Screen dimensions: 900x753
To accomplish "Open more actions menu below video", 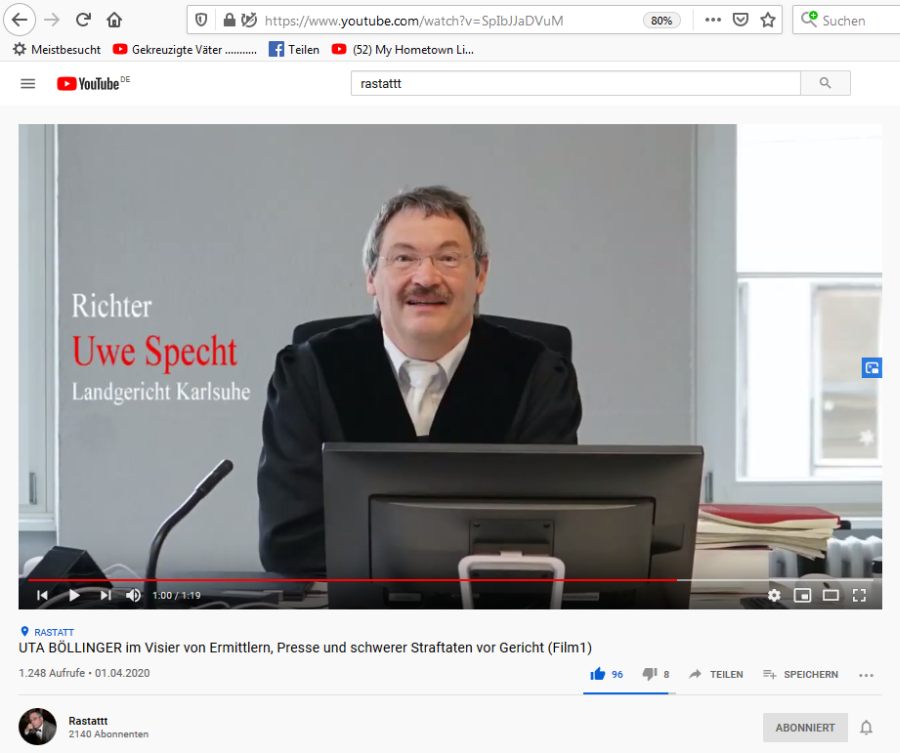I will click(x=866, y=675).
